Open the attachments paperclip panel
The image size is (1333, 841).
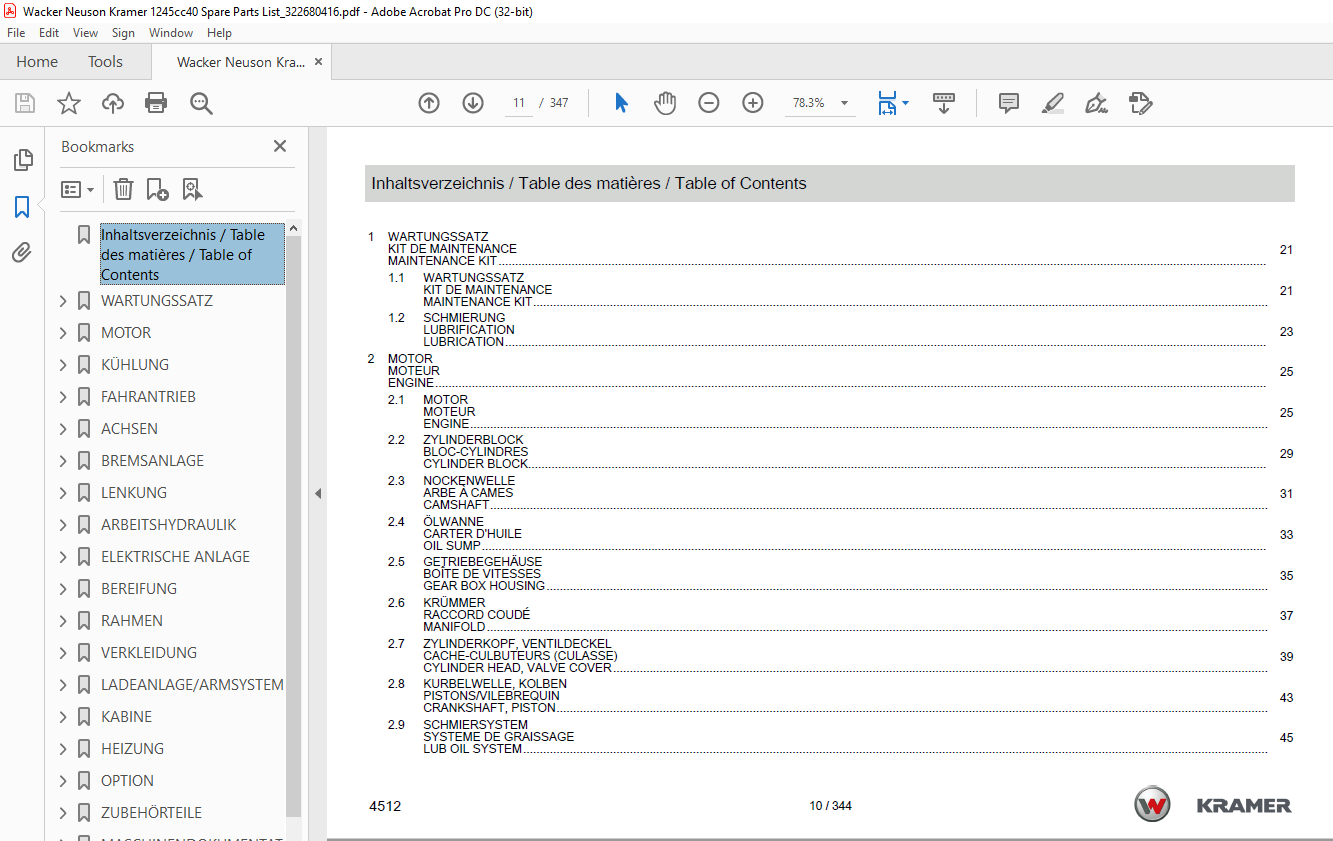click(22, 253)
